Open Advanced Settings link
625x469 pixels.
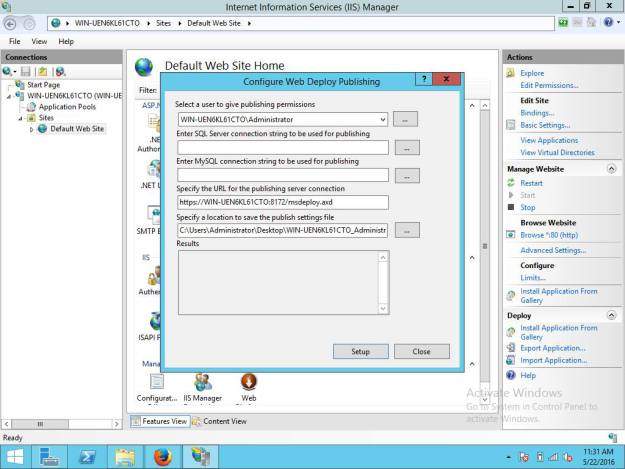[553, 250]
